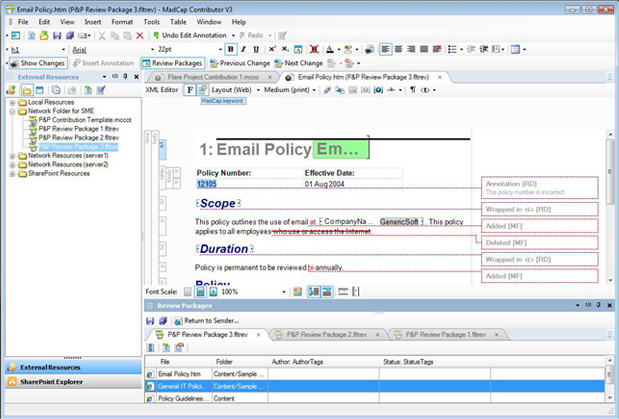Apply Subscript formatting
The height and width of the screenshot is (419, 619).
[x=285, y=49]
